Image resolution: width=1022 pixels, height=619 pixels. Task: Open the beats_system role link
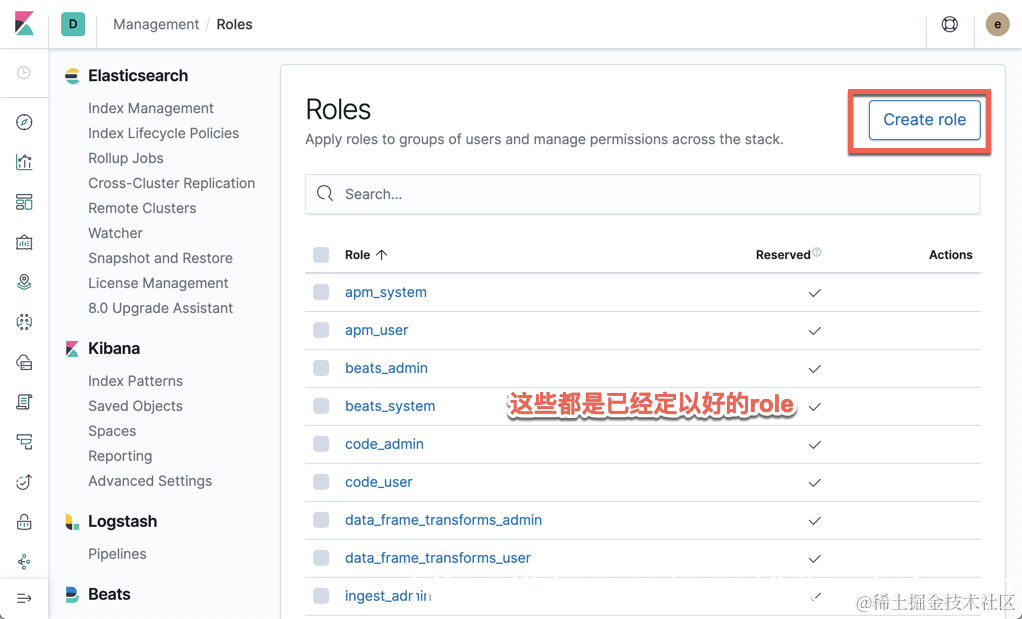coord(390,406)
